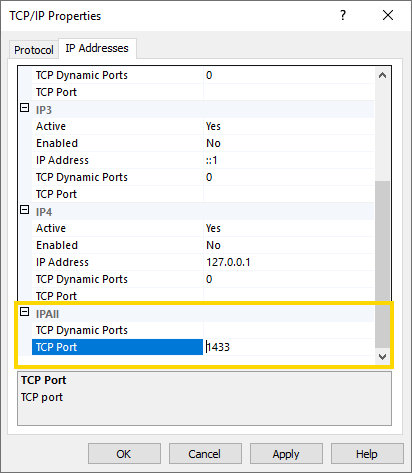Click the OK button
Image resolution: width=412 pixels, height=473 pixels.
click(124, 454)
